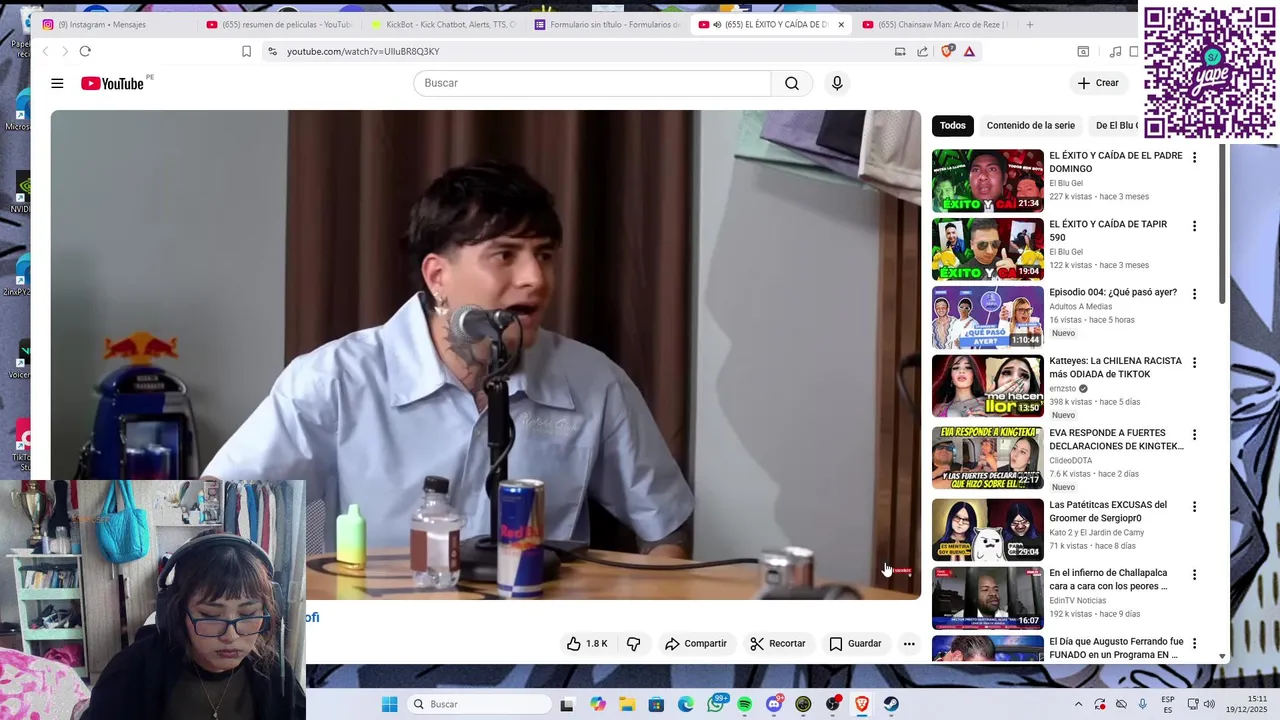Click the YouTube search magnifier button
This screenshot has width=1280, height=720.
click(x=792, y=83)
